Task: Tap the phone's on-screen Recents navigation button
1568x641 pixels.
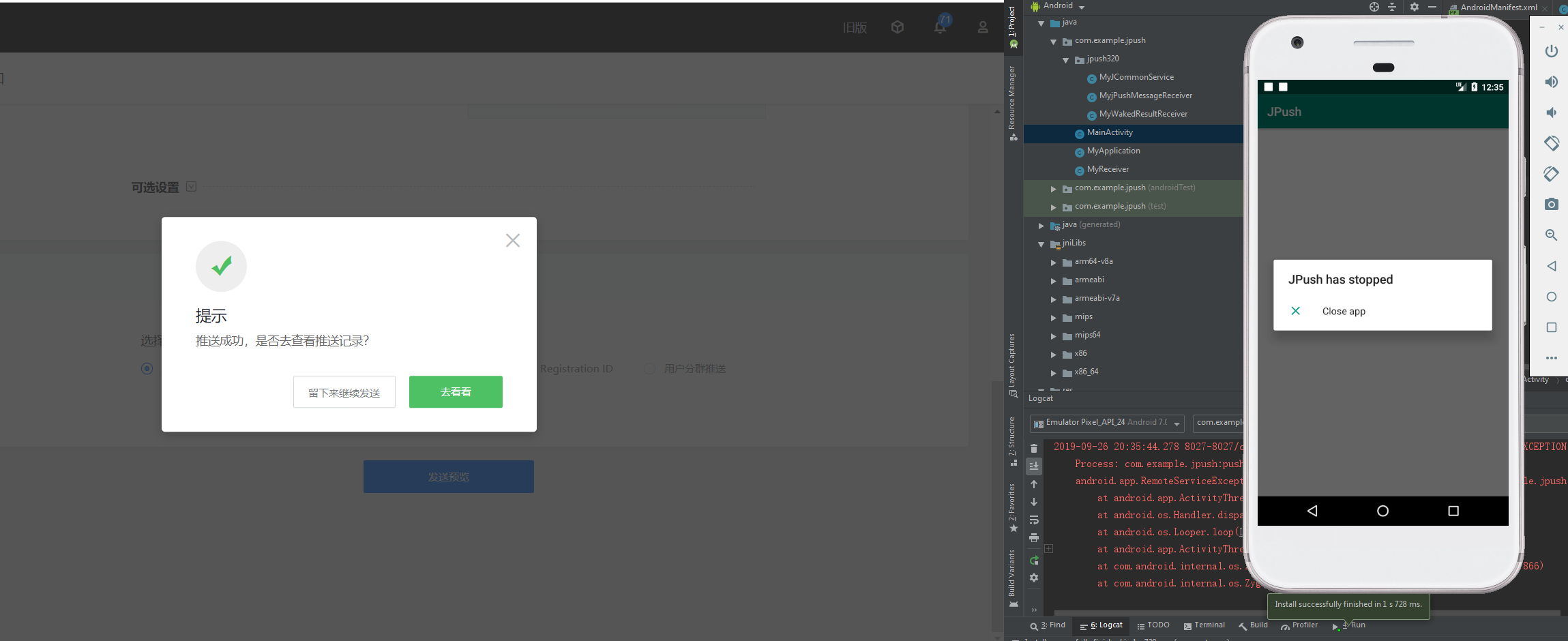Action: tap(1453, 511)
